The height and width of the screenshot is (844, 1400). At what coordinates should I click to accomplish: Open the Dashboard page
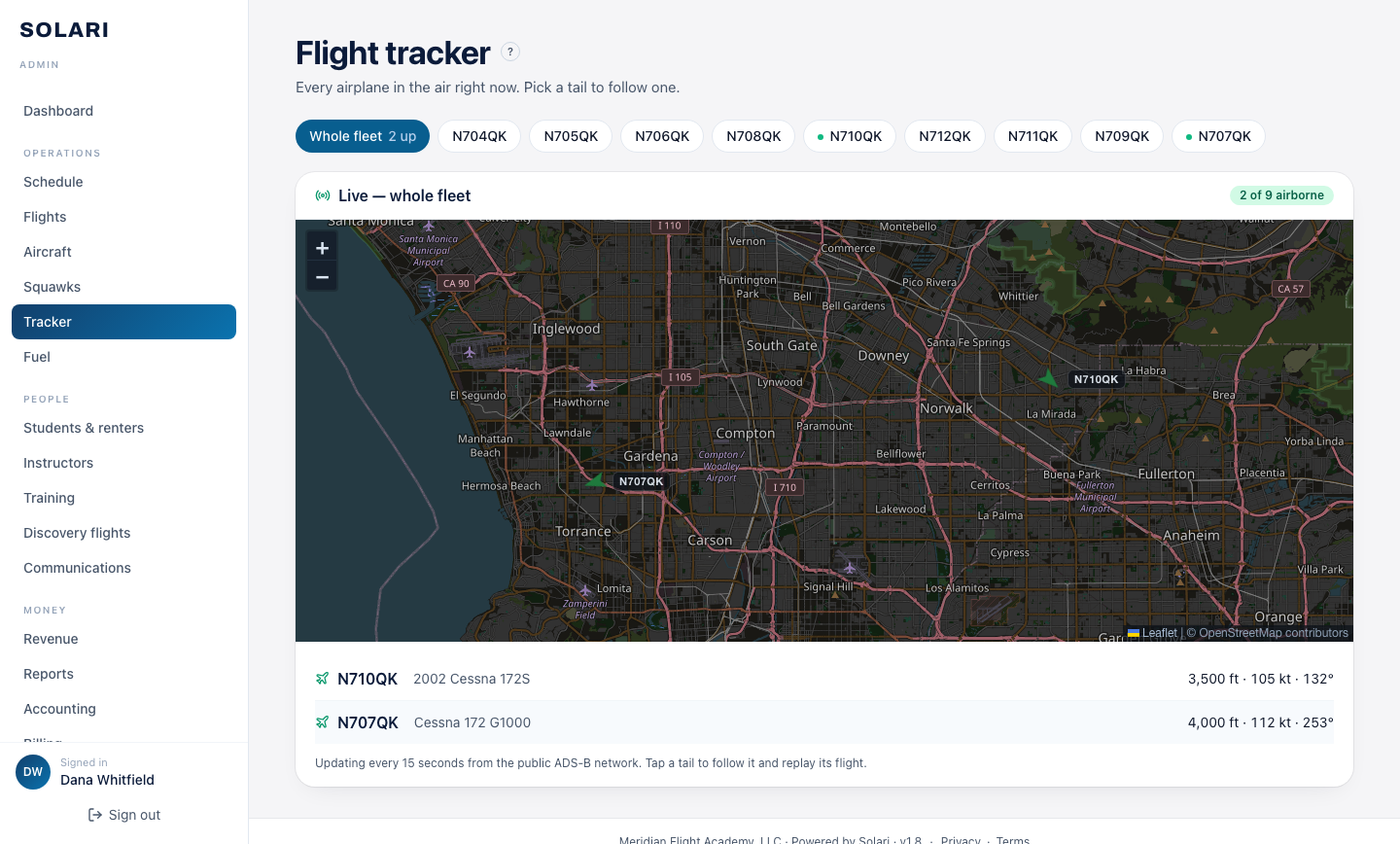(x=123, y=111)
